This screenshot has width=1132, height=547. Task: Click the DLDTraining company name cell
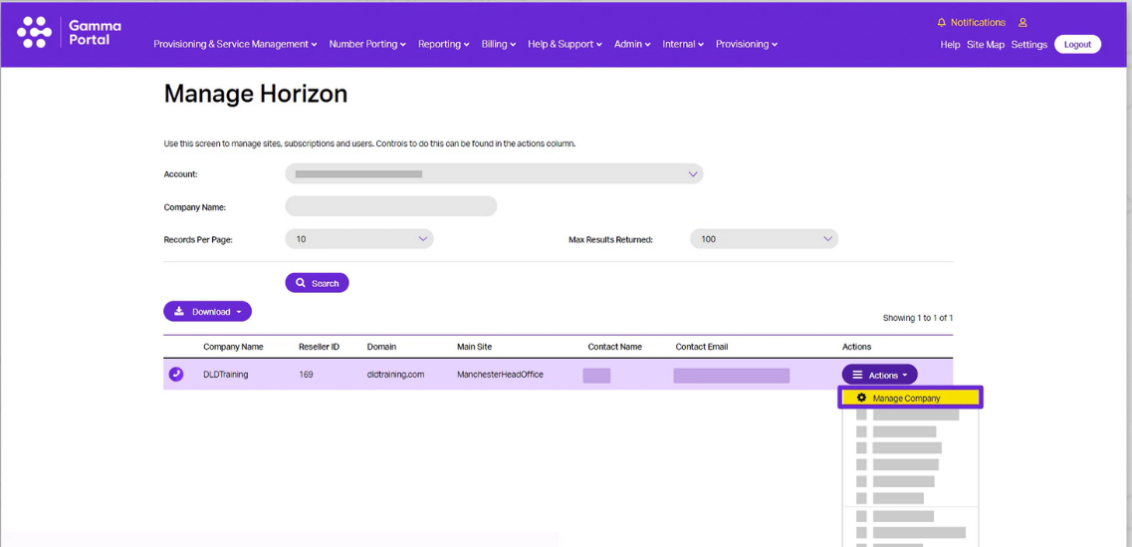[x=226, y=375]
